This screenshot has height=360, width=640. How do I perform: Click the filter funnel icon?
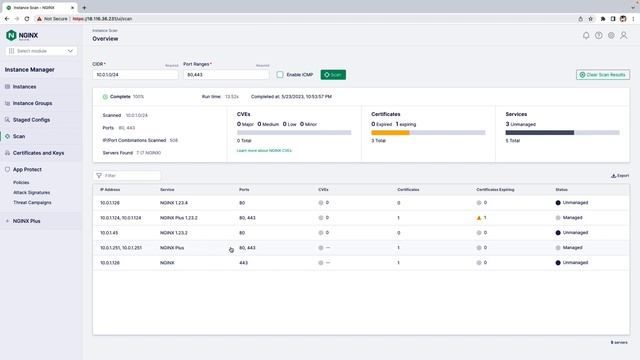tap(99, 176)
